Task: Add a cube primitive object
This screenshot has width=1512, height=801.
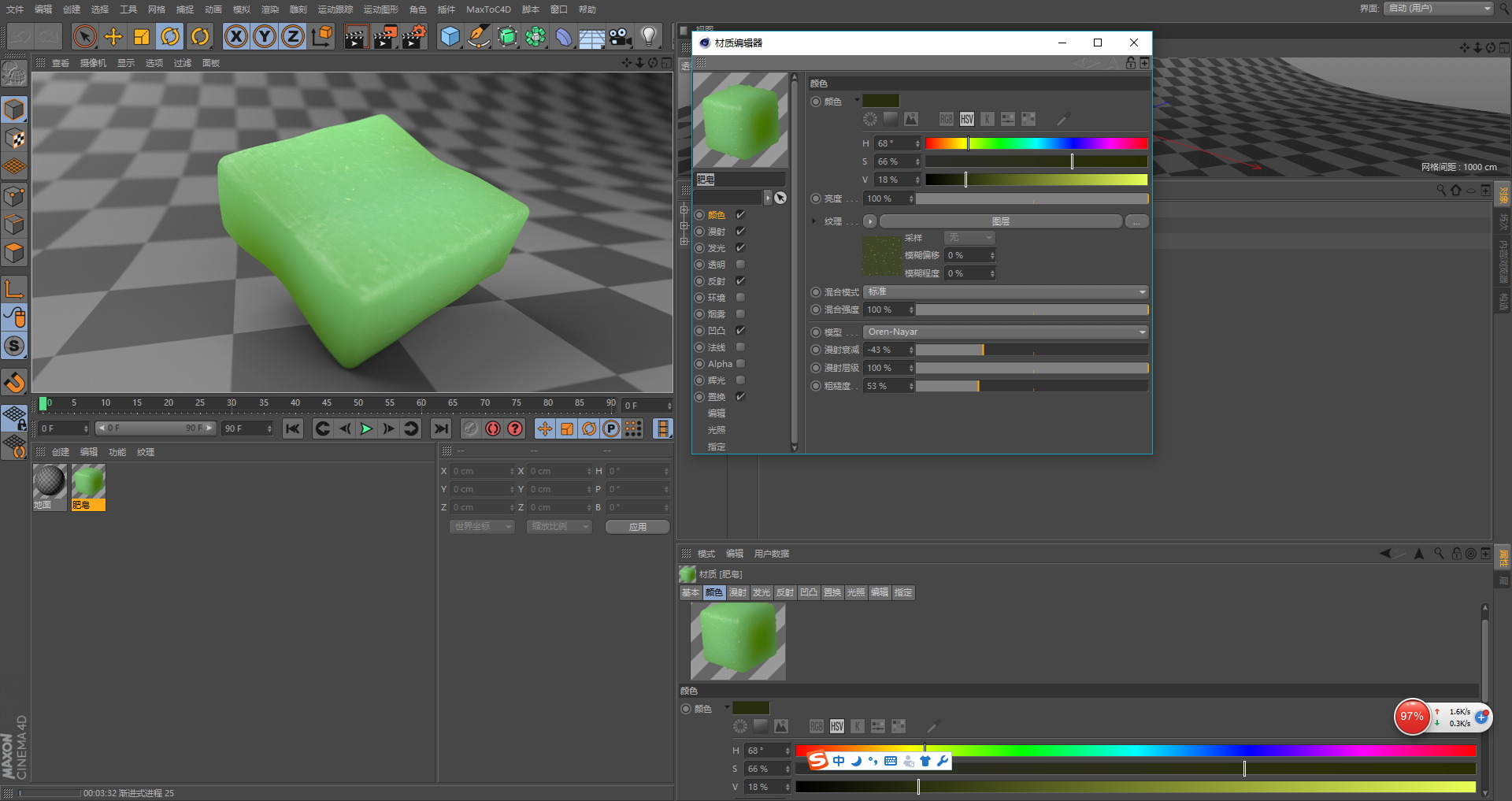Action: point(450,36)
